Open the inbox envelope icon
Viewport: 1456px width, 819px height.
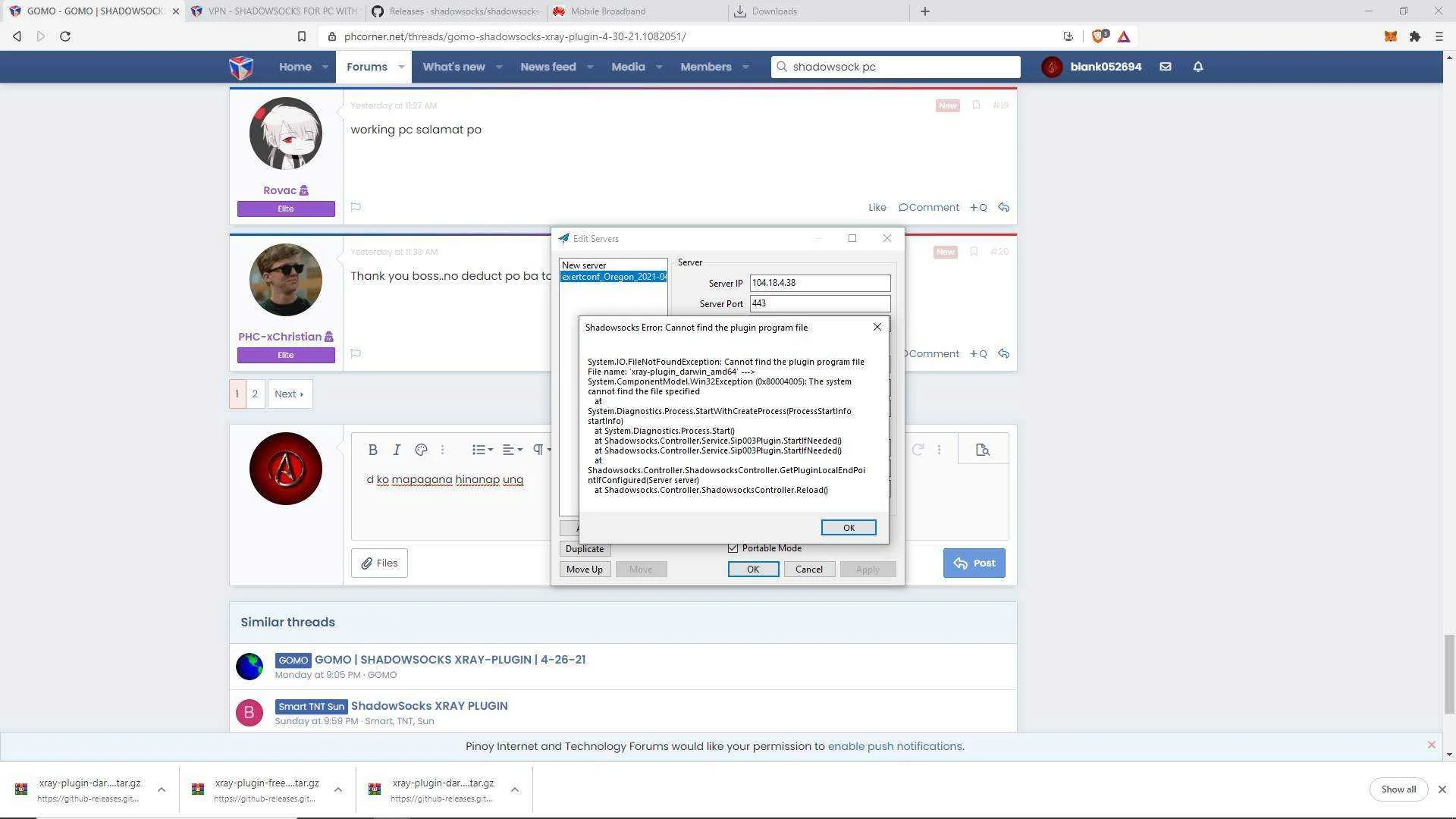pos(1166,67)
